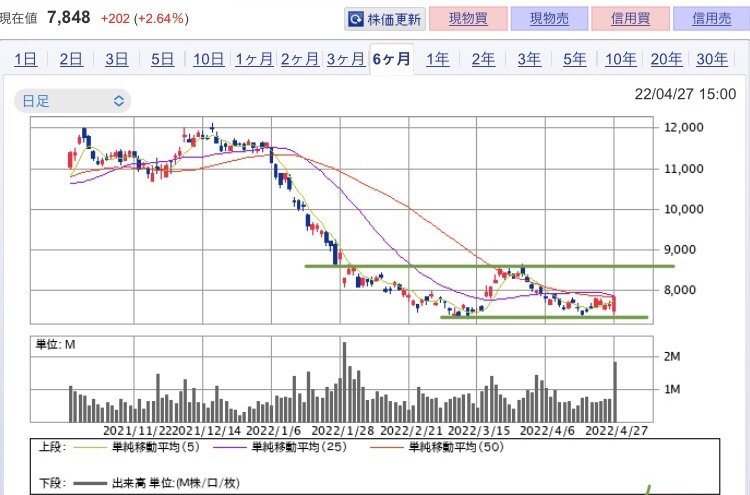Click the 9,000 price axis label
Image resolution: width=750 pixels, height=495 pixels.
click(680, 249)
